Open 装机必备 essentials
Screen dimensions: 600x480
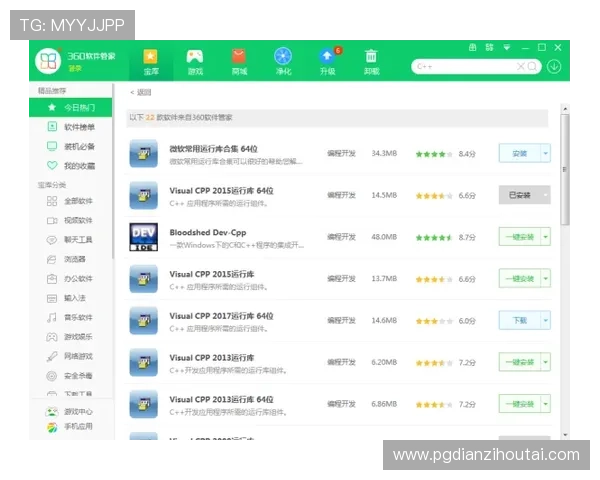[x=70, y=146]
